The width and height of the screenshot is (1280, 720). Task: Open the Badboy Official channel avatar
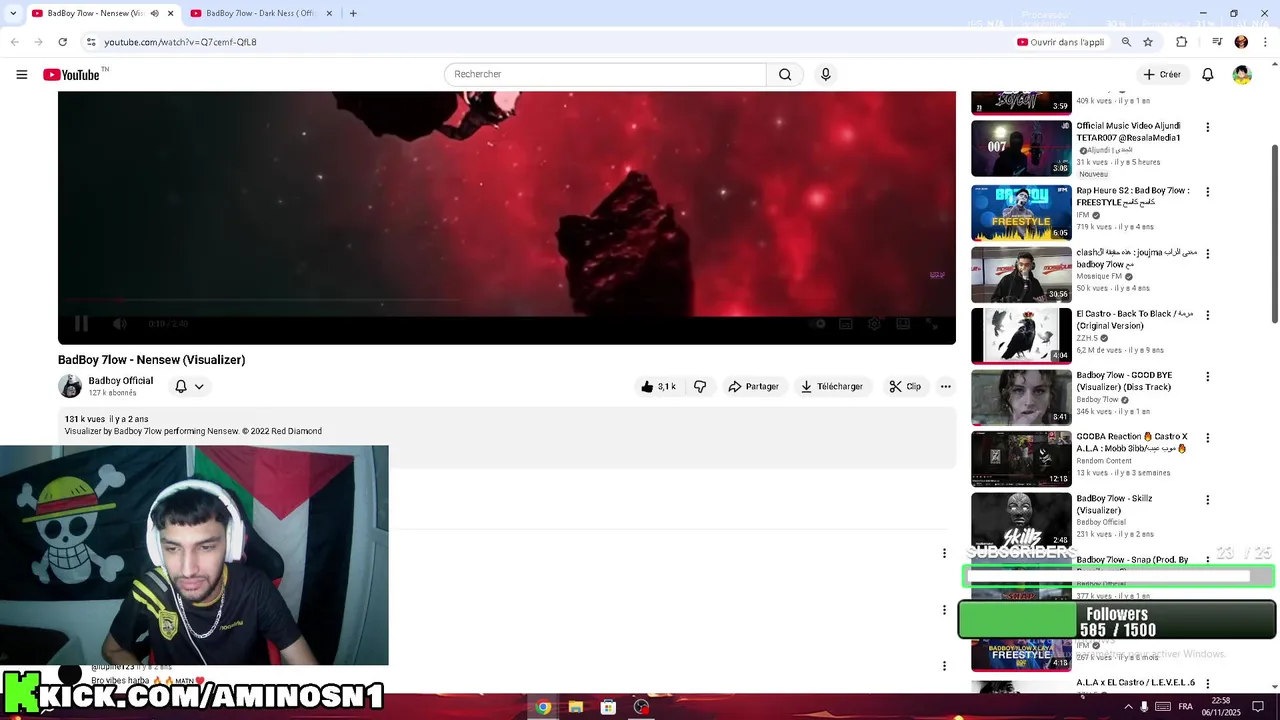70,386
